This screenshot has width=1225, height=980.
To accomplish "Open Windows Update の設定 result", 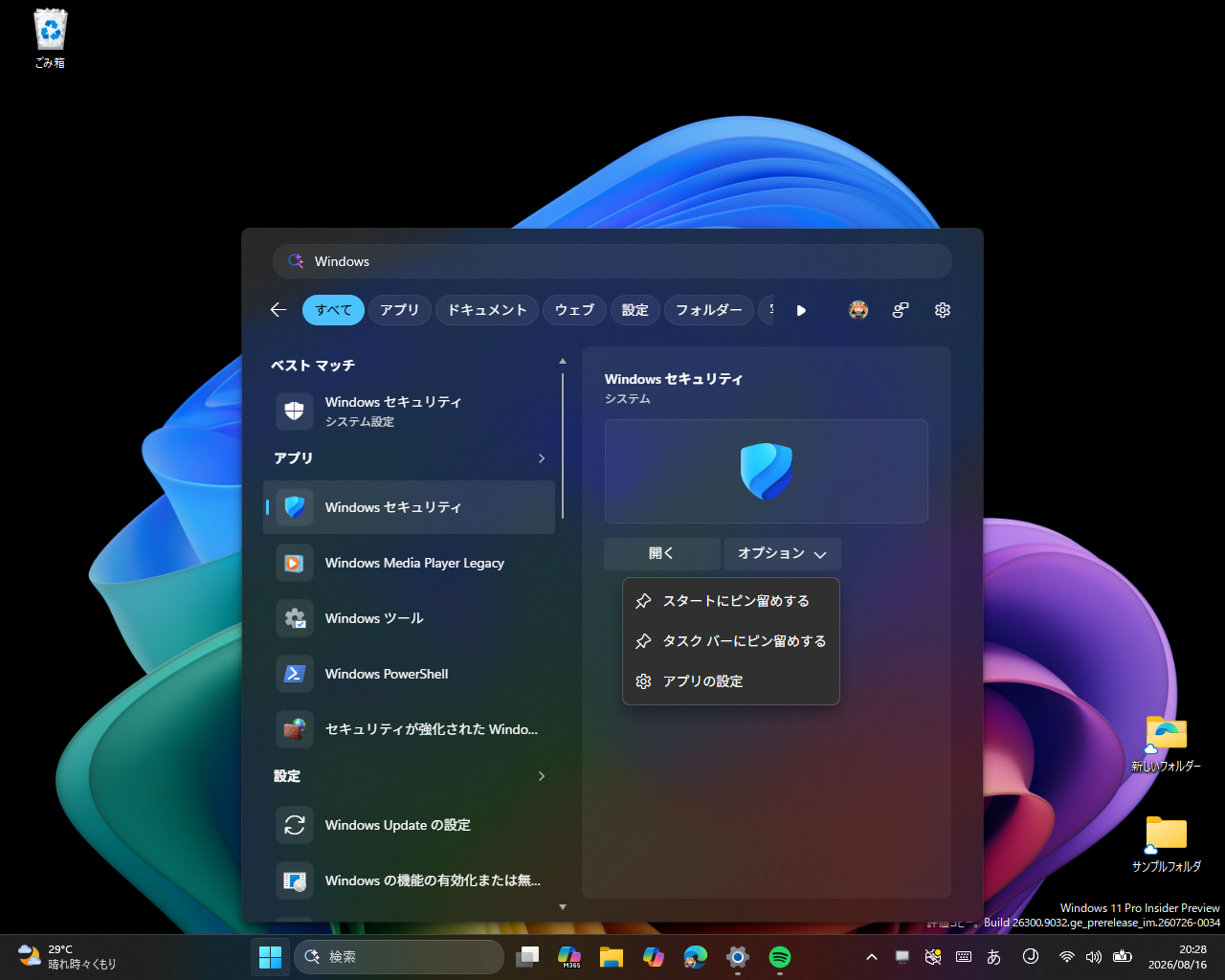I will [410, 825].
